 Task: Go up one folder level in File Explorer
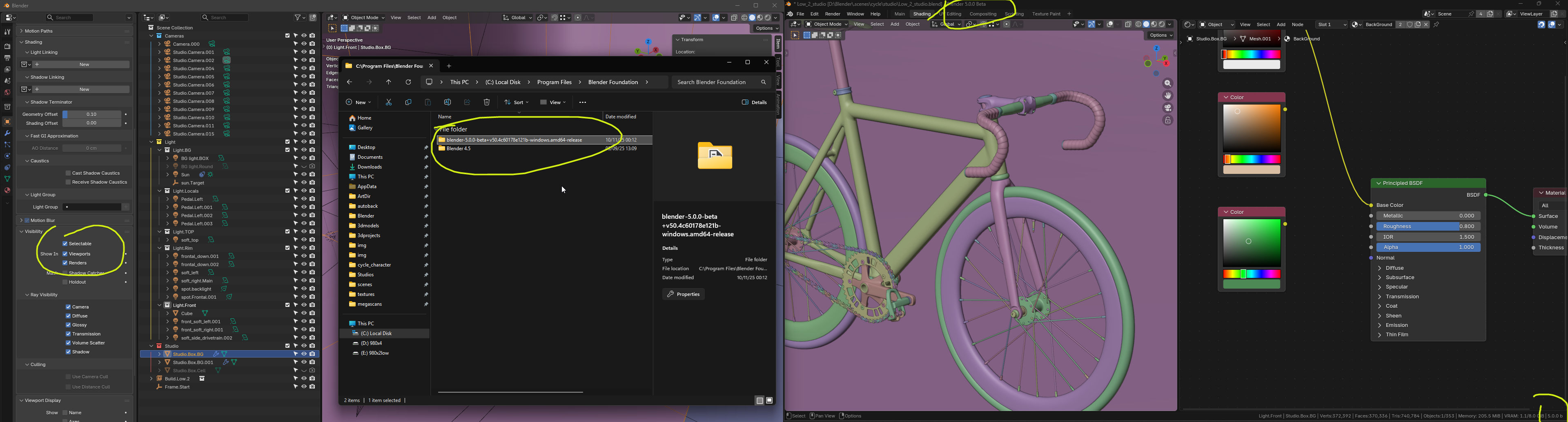point(389,82)
